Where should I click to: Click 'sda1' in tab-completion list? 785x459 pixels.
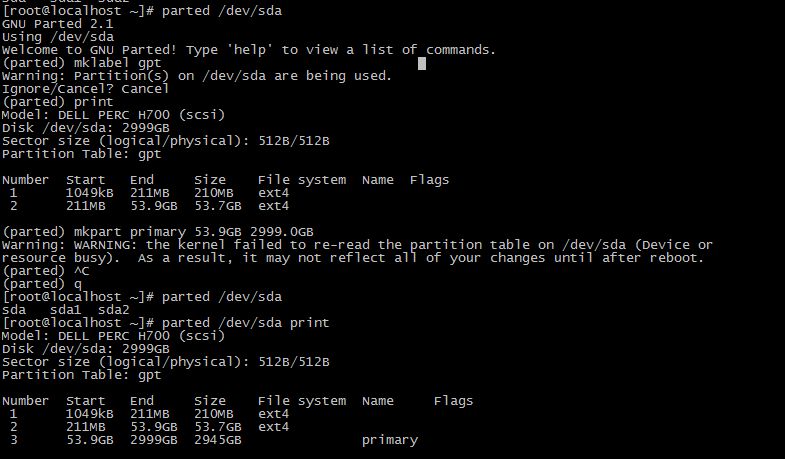pos(66,310)
